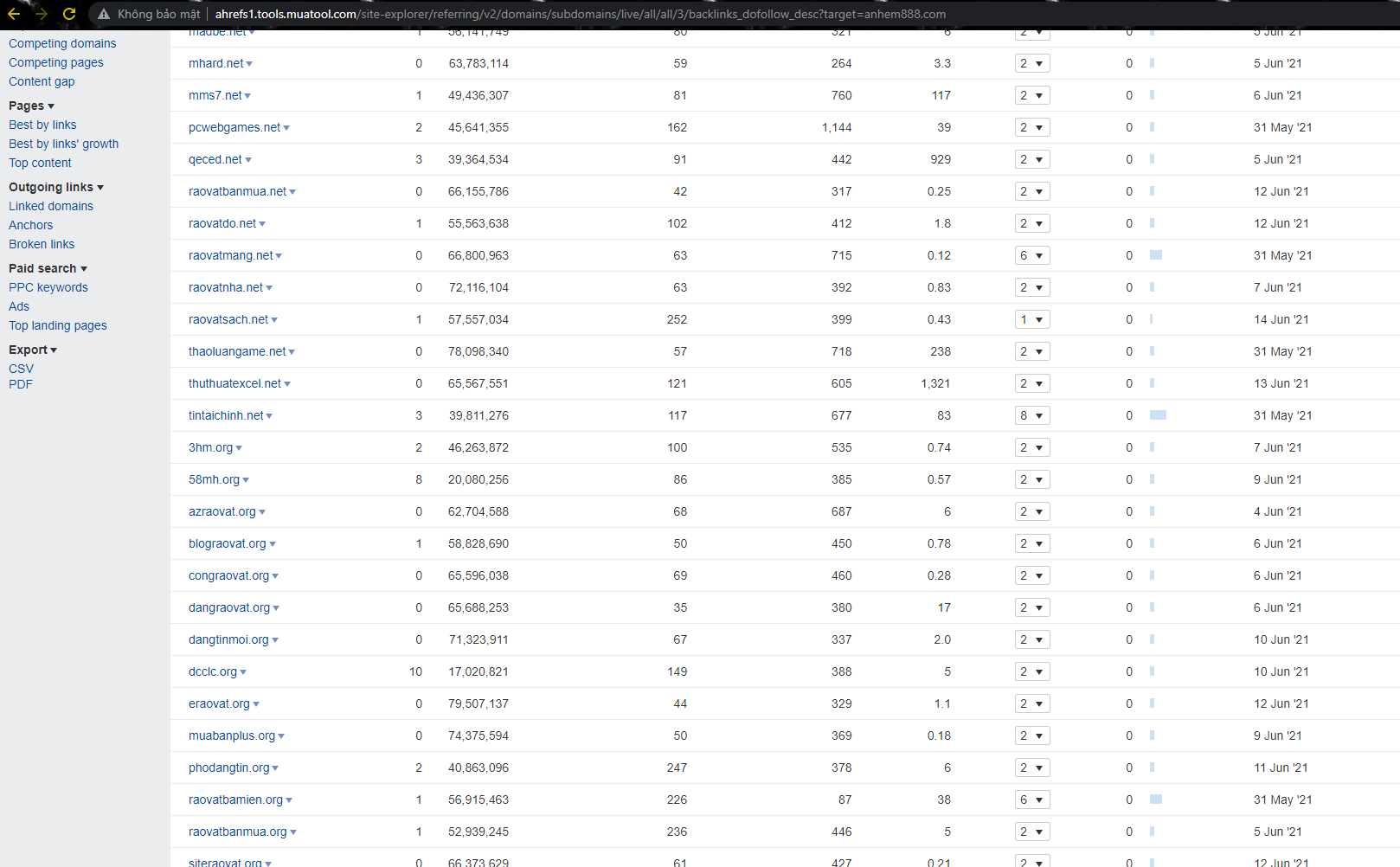The height and width of the screenshot is (867, 1400).
Task: Open Top landing pages report
Action: (58, 325)
